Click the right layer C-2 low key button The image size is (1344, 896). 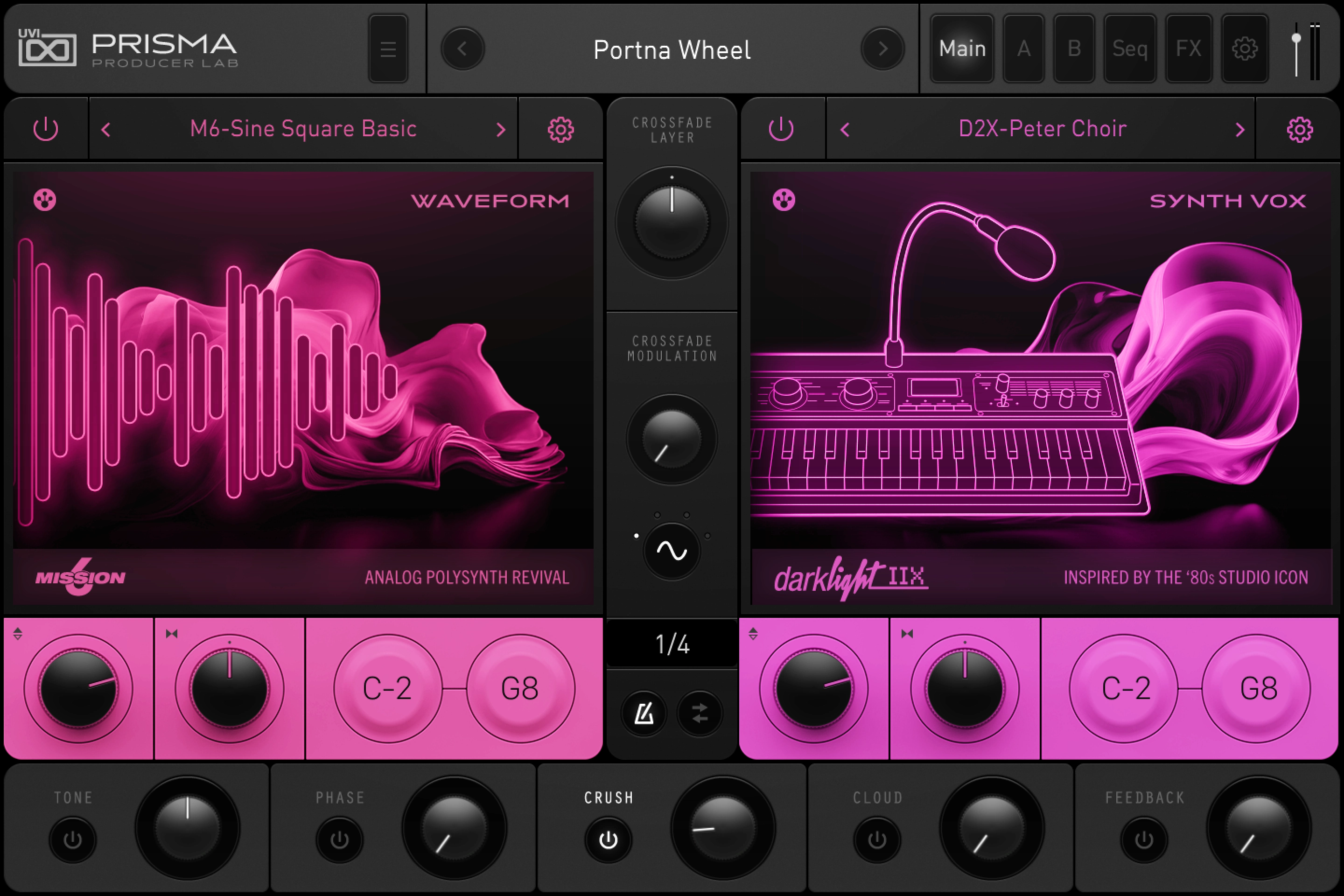tap(1123, 689)
